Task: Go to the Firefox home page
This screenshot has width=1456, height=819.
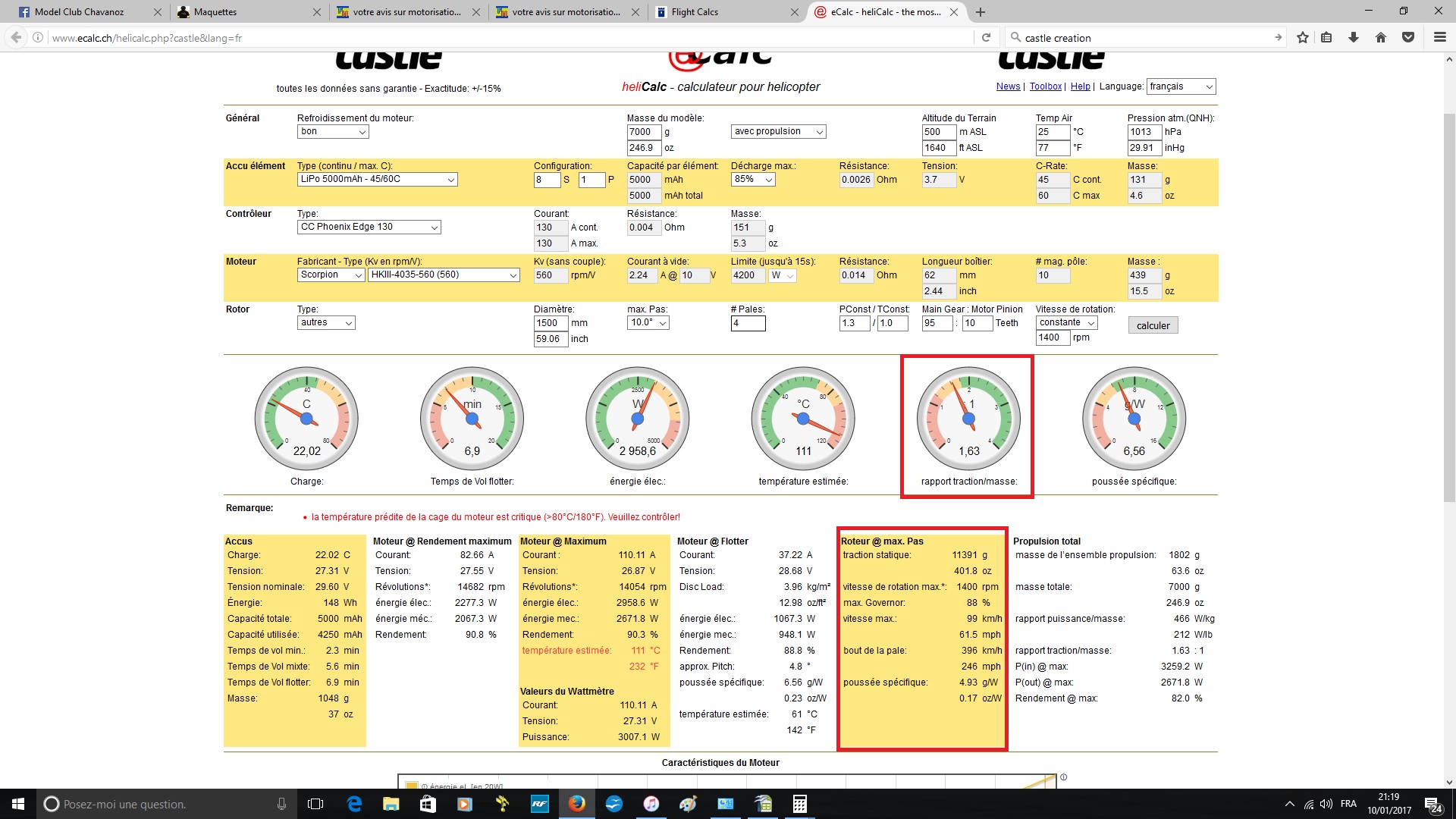Action: pos(1381,37)
